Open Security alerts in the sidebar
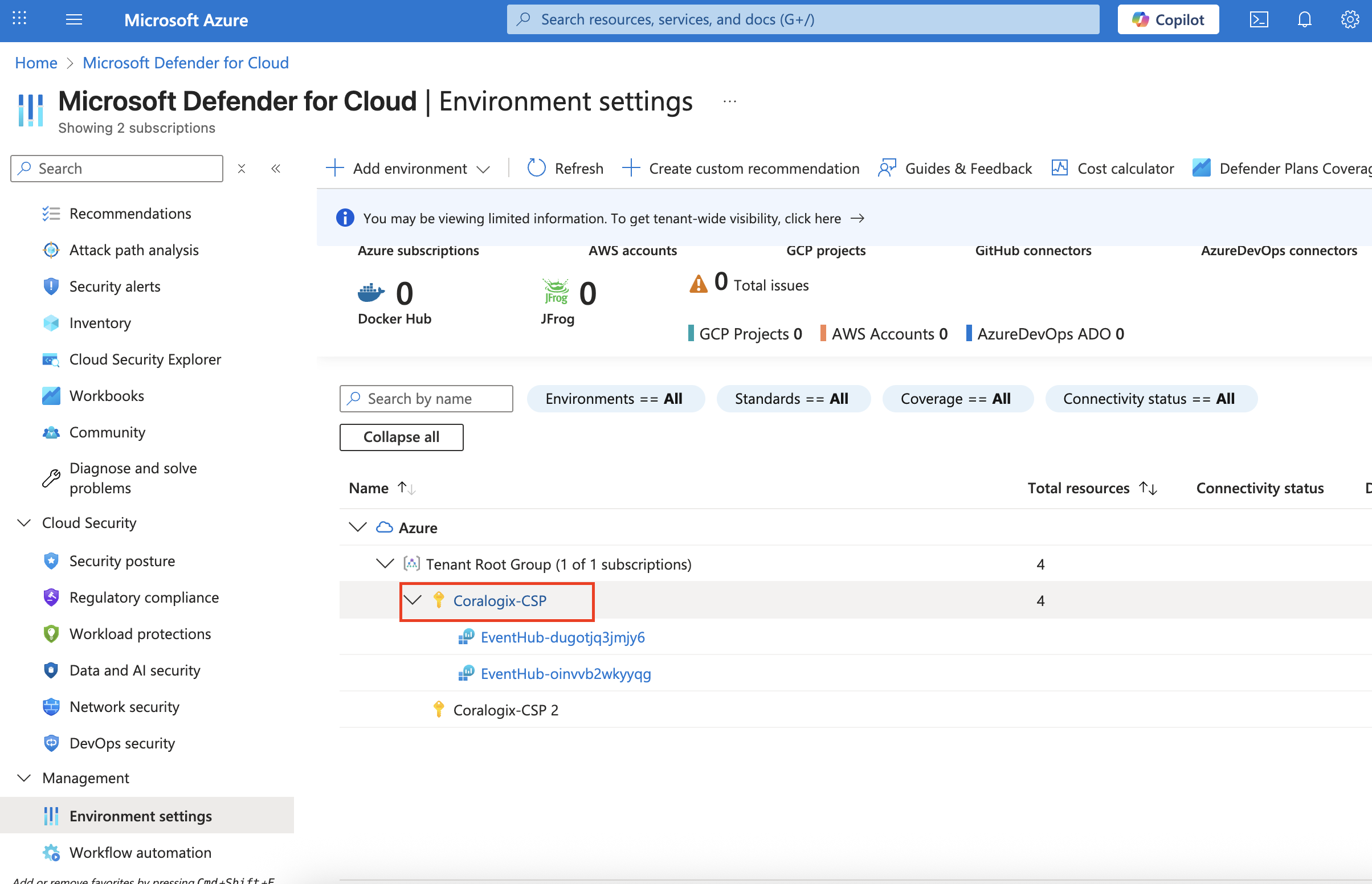 114,286
